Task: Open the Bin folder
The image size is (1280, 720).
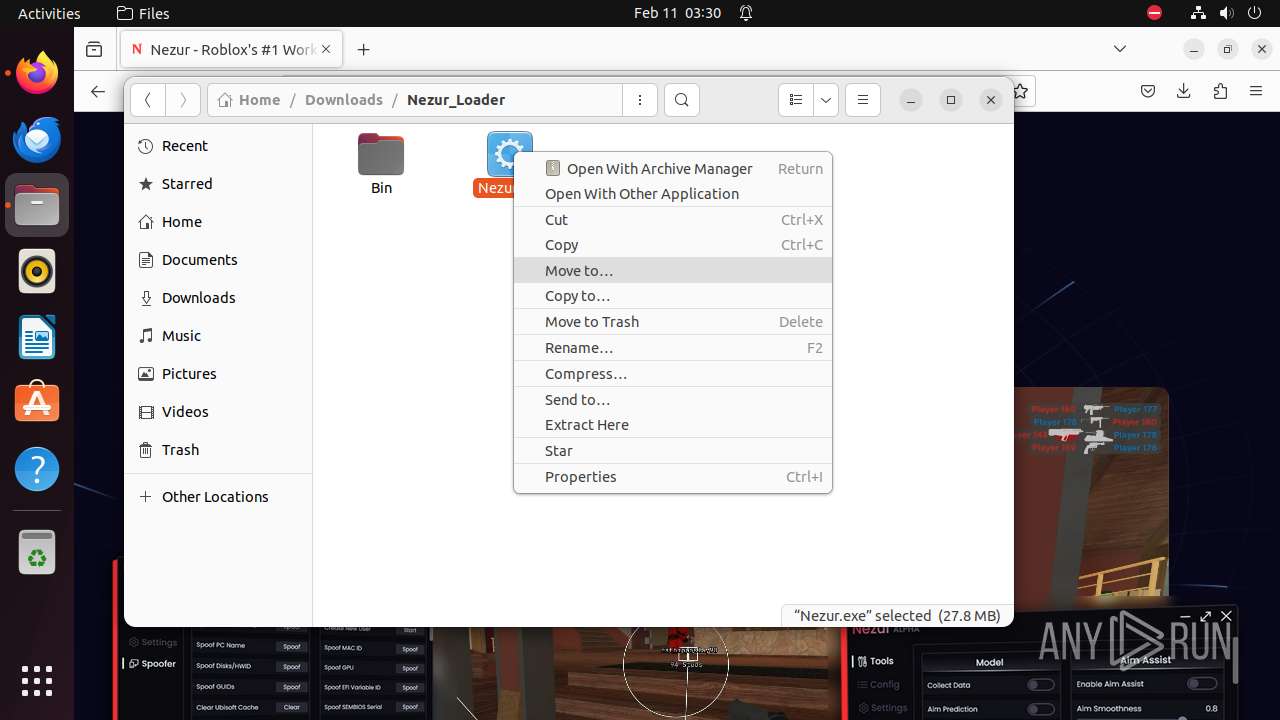Action: coord(381,164)
